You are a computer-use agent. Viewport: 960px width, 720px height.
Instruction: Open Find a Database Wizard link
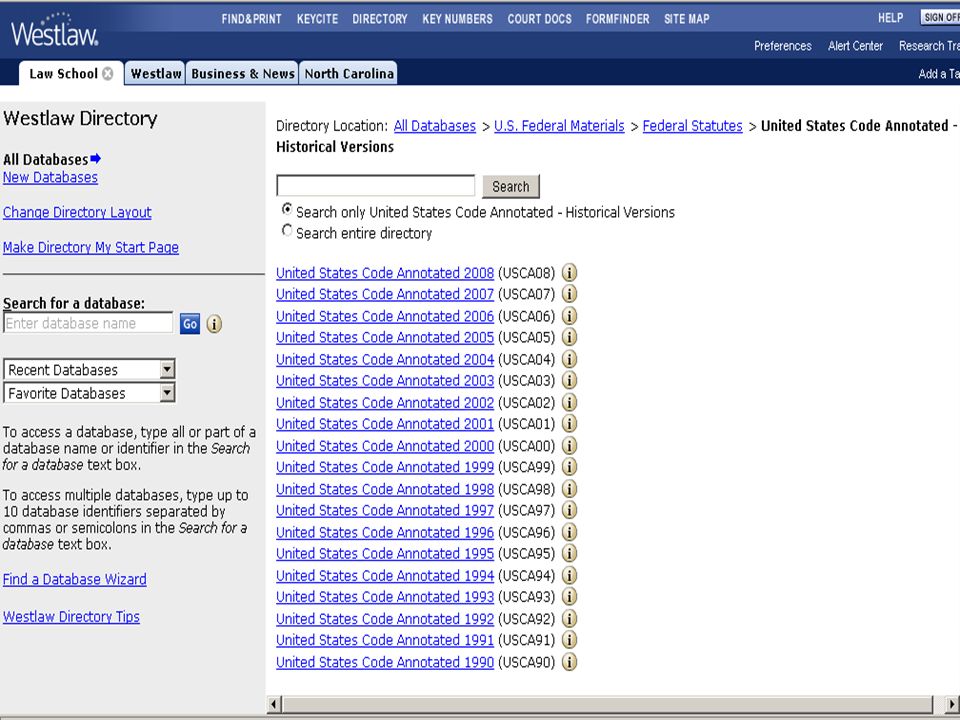click(75, 579)
